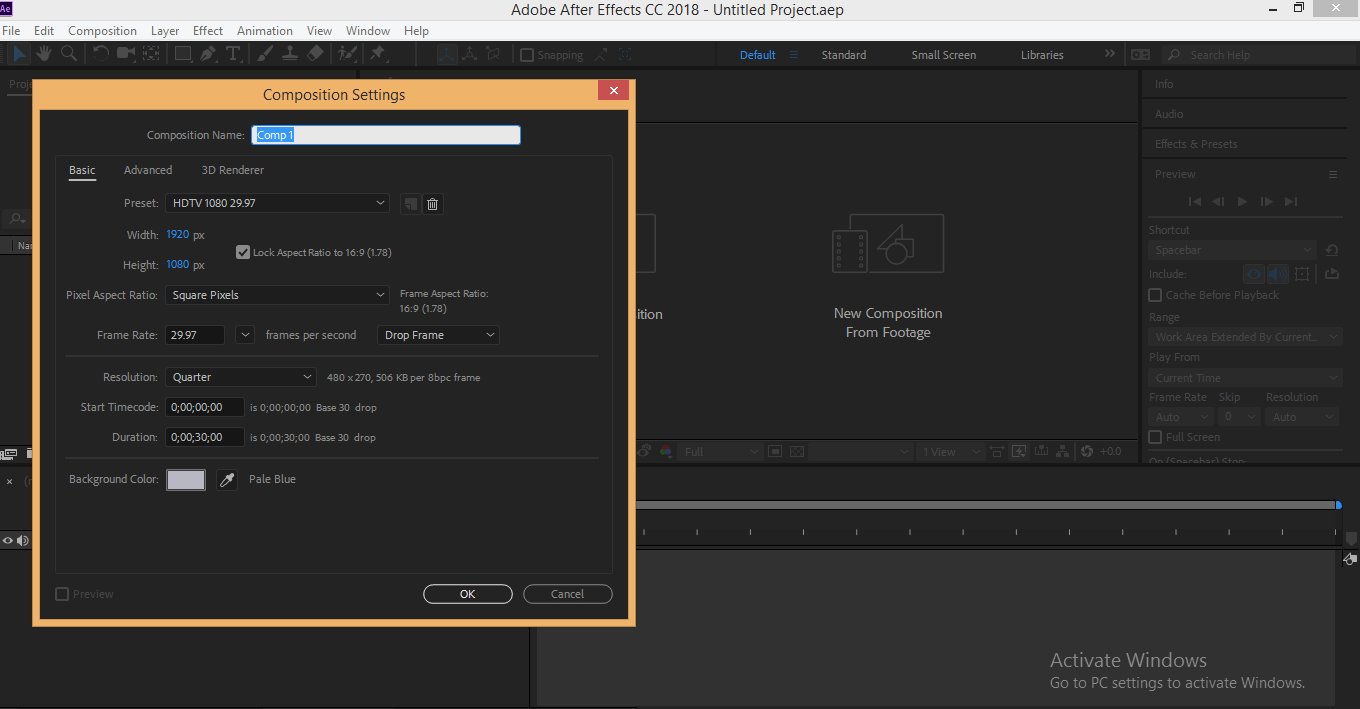The image size is (1360, 709).
Task: Click the save preset icon beside Preset
Action: point(410,204)
